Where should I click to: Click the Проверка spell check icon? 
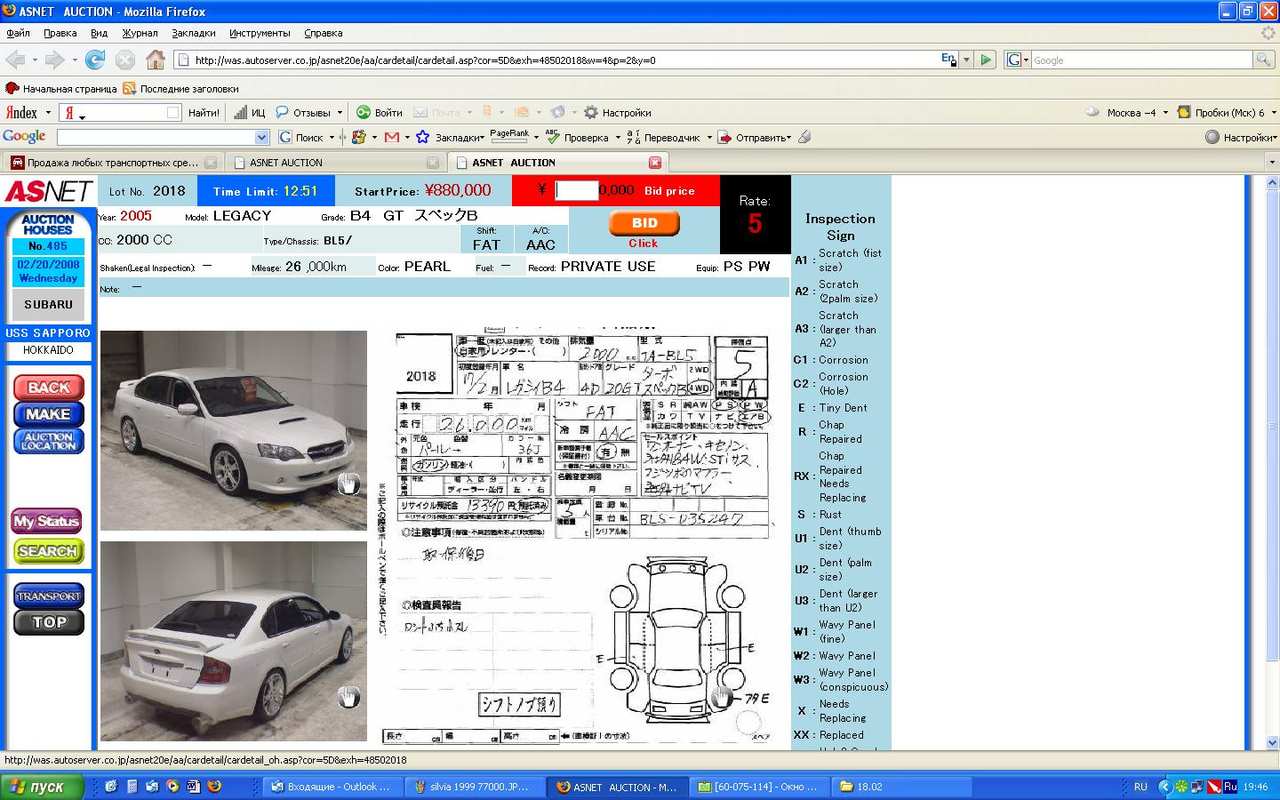578,137
